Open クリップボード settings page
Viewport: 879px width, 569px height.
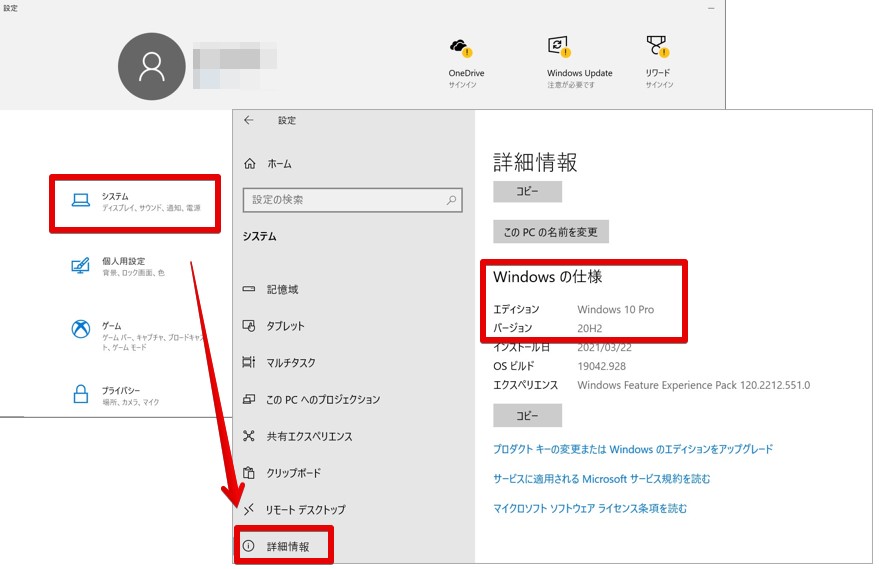[294, 473]
